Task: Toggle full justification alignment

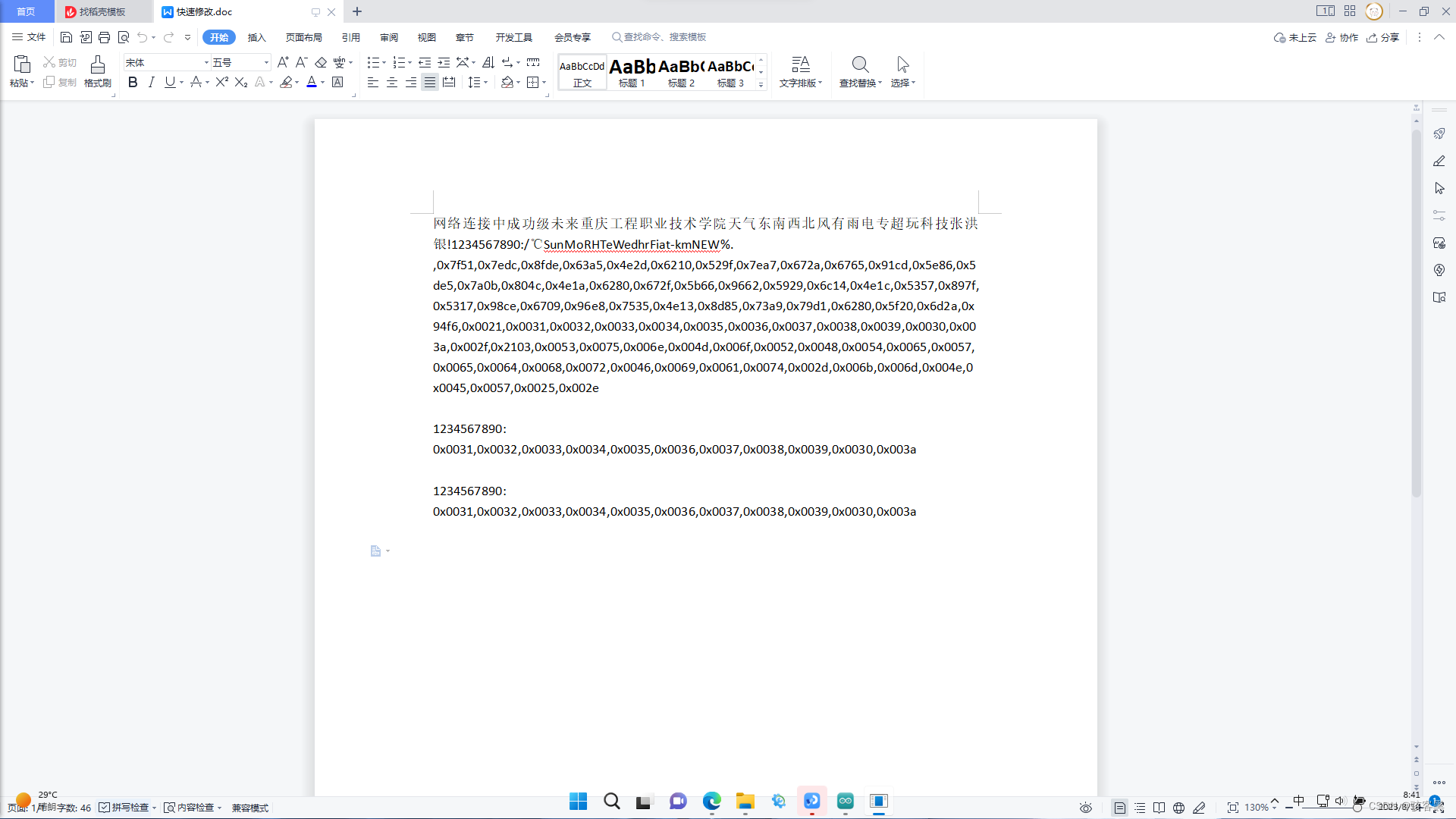Action: click(429, 83)
